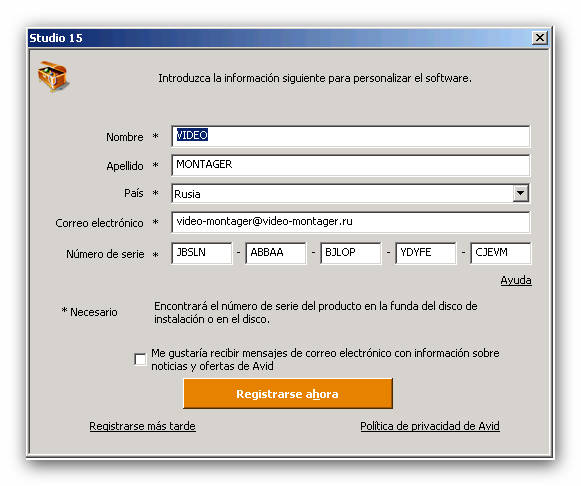
Task: Click serial number box BJLOP
Action: click(351, 253)
